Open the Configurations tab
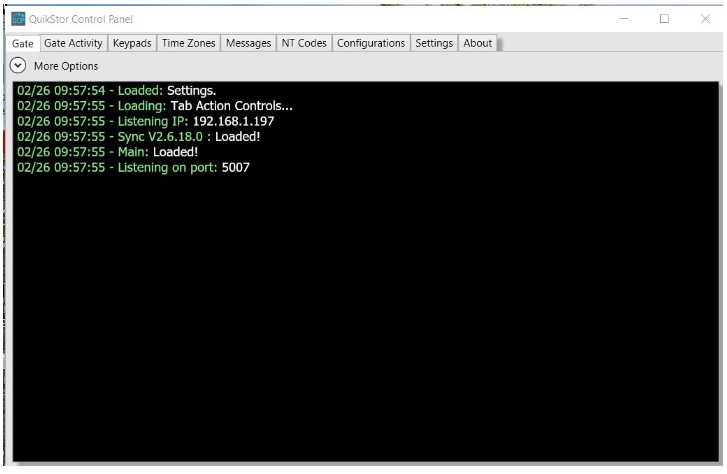Image resolution: width=727 pixels, height=474 pixels. tap(371, 43)
